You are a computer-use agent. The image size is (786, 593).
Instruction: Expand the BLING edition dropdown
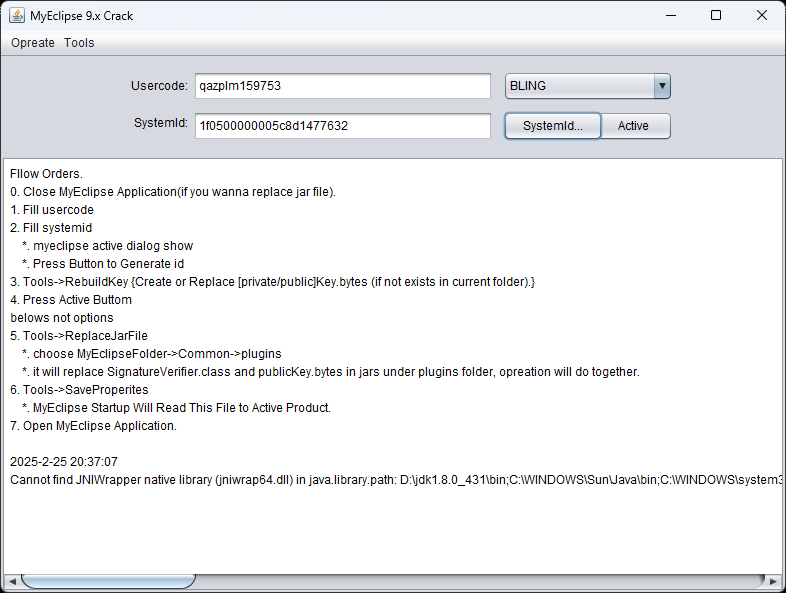coord(662,86)
